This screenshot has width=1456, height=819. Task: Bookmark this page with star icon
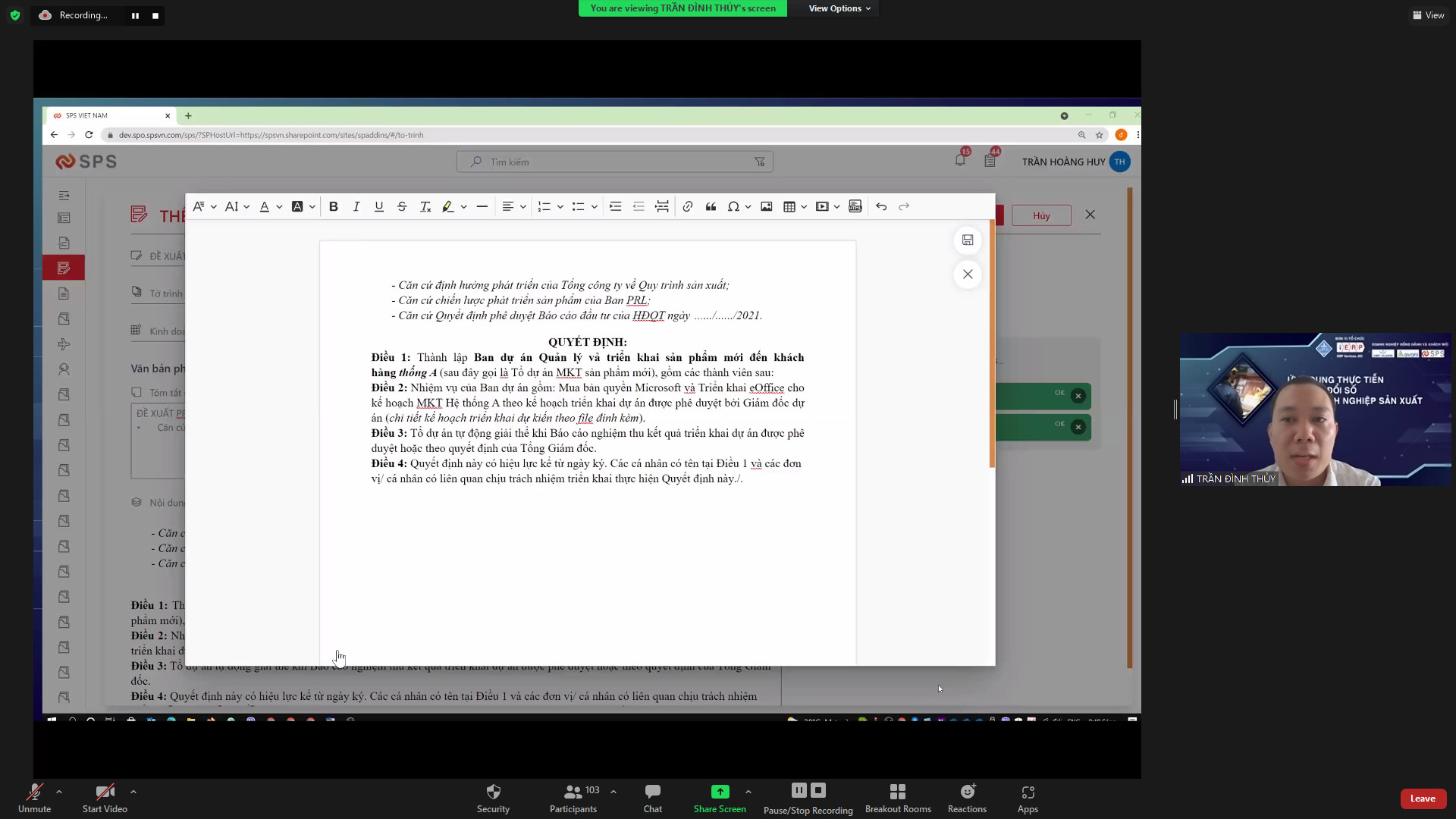pyautogui.click(x=1099, y=135)
